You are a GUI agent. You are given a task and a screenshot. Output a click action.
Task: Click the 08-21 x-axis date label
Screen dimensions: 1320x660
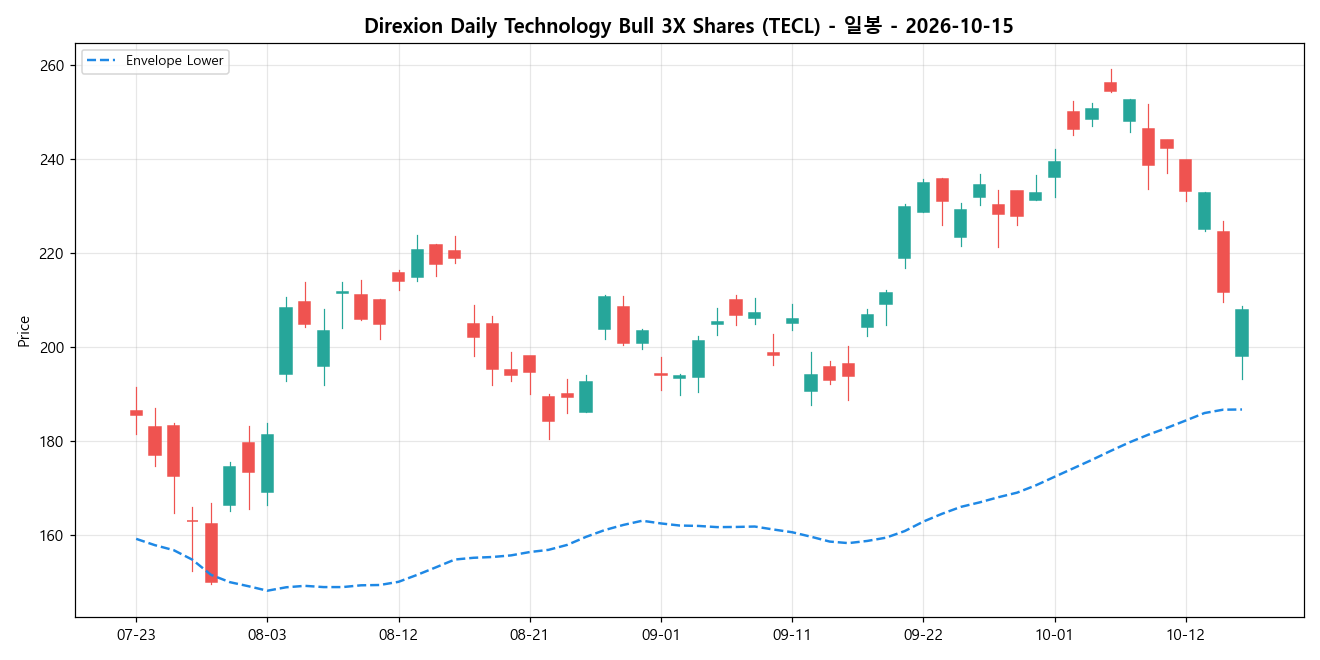[x=529, y=635]
